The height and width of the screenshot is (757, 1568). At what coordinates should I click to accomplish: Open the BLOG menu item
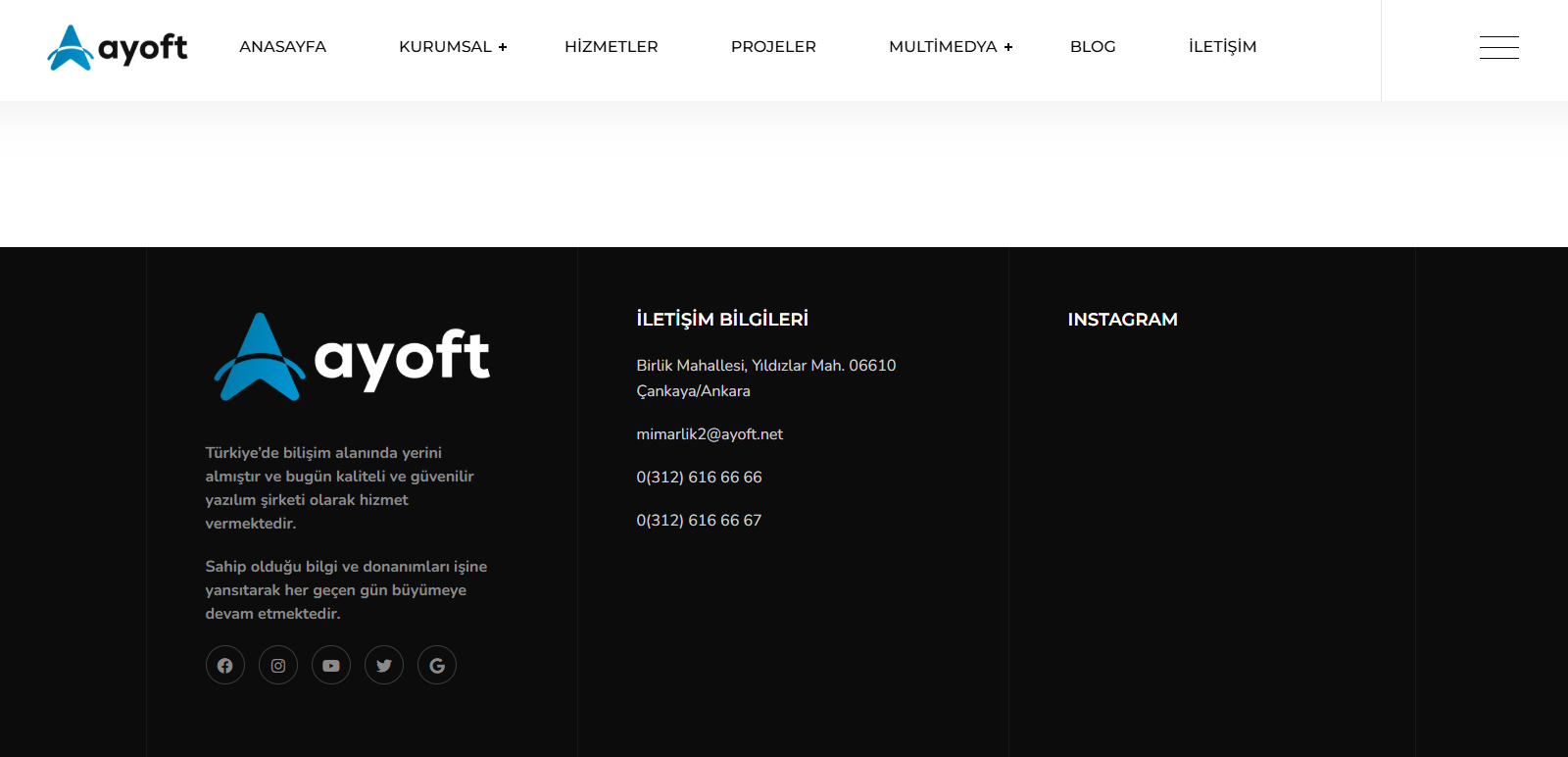coord(1093,47)
